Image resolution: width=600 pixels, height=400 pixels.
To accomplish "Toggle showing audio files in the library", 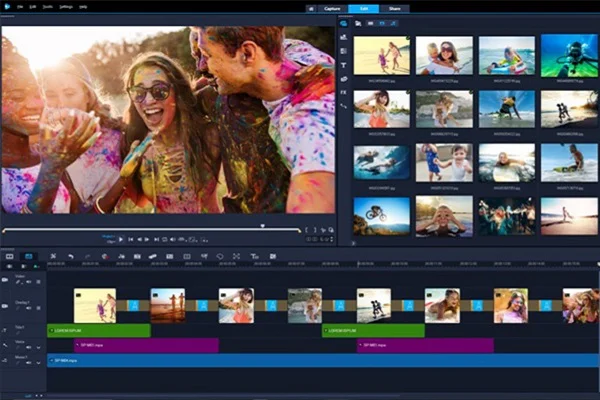I will coord(393,23).
